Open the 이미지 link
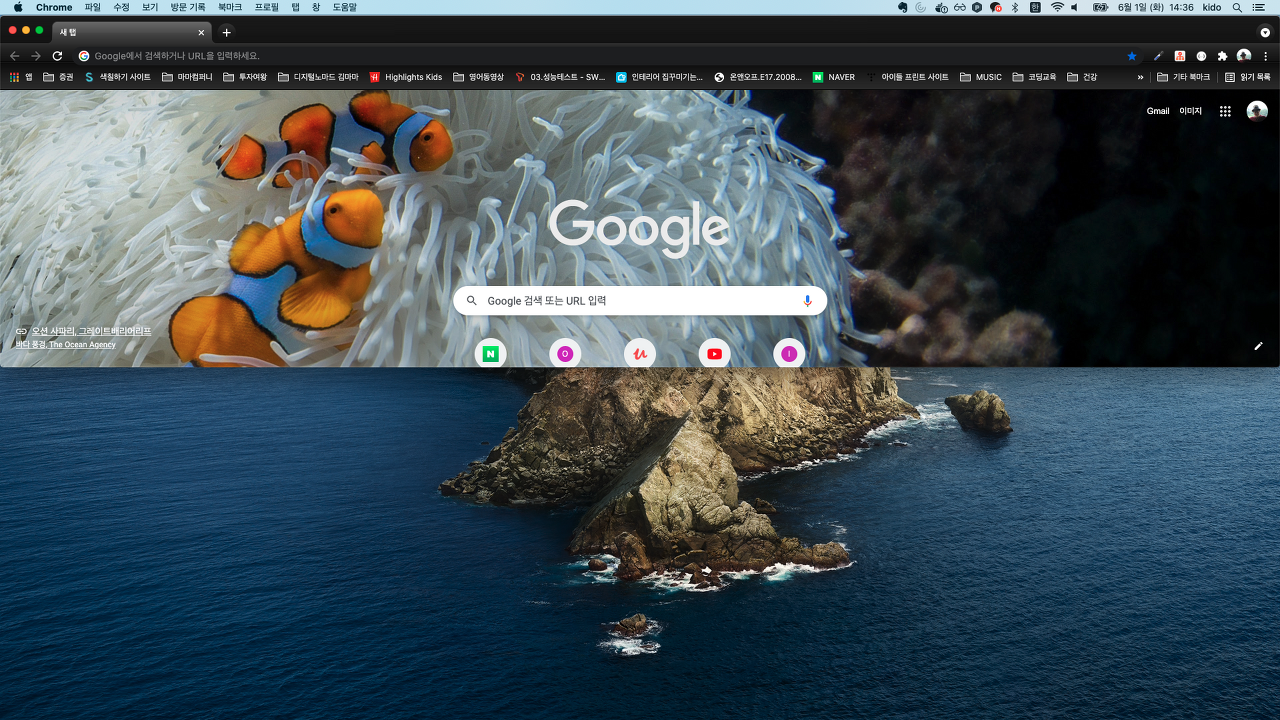The width and height of the screenshot is (1280, 720). 1190,111
